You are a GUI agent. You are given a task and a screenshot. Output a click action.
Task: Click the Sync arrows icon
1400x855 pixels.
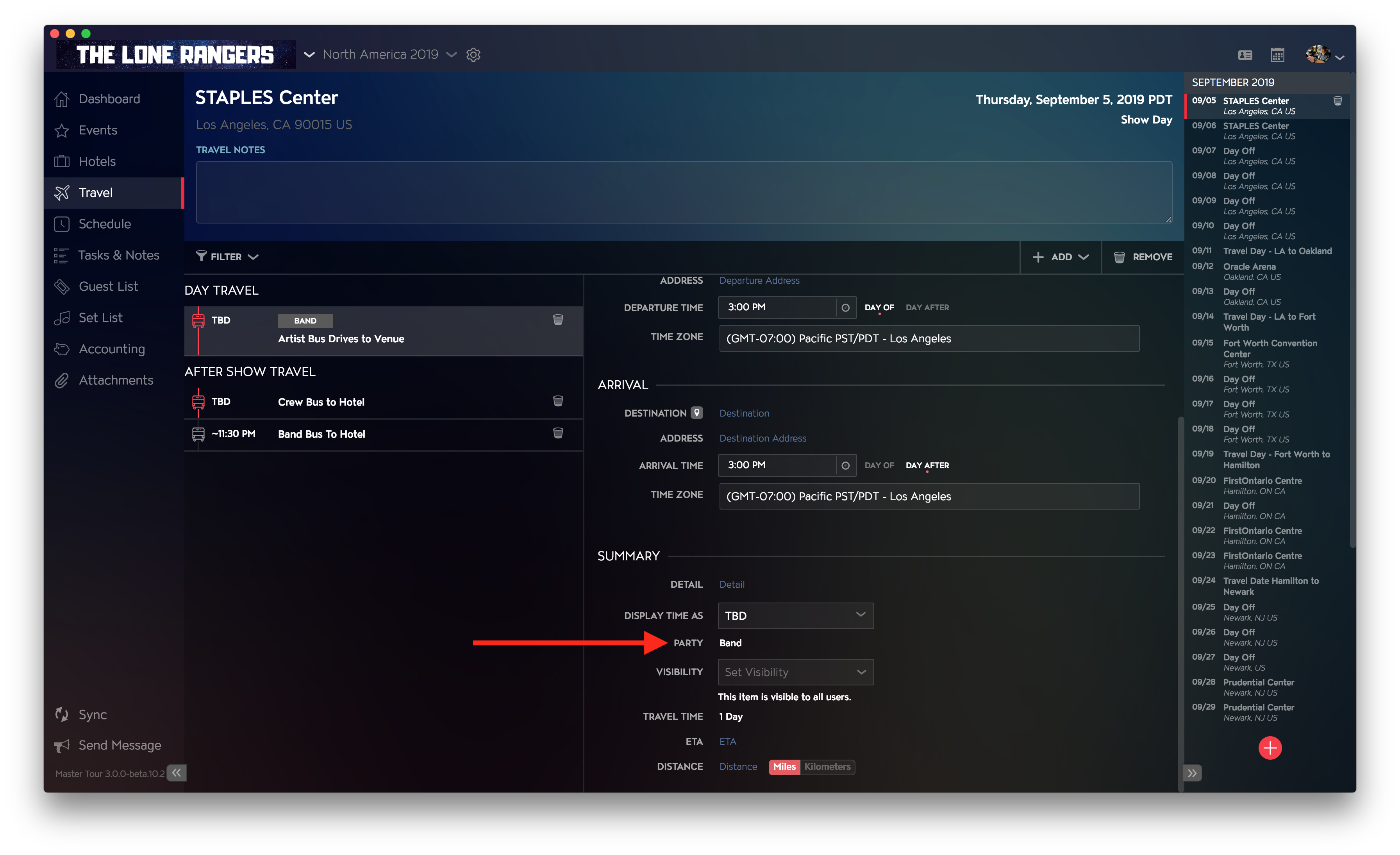[x=61, y=715]
